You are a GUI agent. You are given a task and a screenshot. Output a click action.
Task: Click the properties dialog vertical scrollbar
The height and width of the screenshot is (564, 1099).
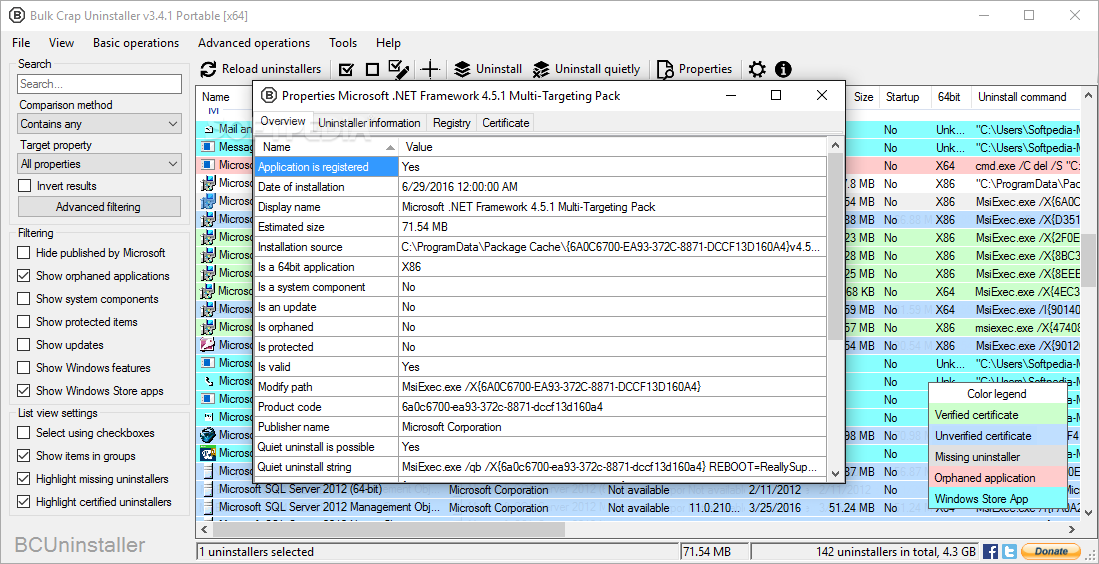[x=835, y=245]
